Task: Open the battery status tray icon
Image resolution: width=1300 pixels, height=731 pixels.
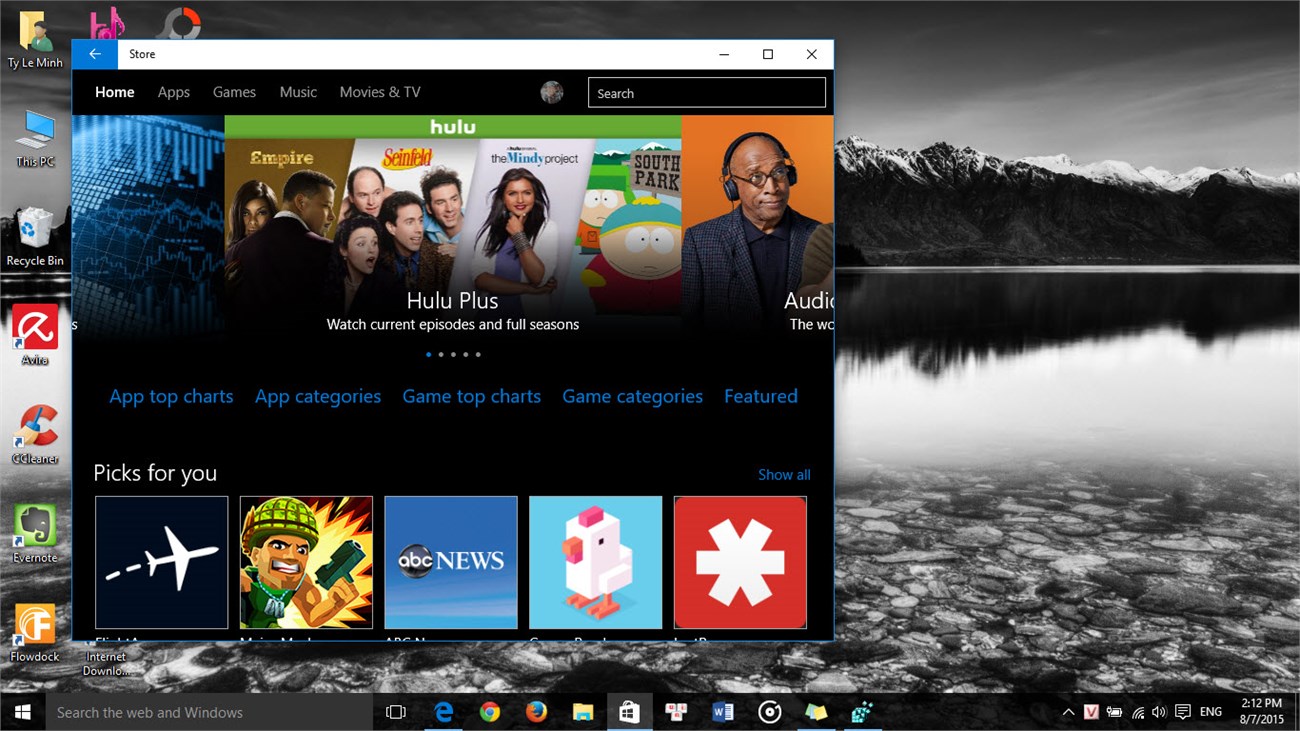Action: click(1115, 712)
